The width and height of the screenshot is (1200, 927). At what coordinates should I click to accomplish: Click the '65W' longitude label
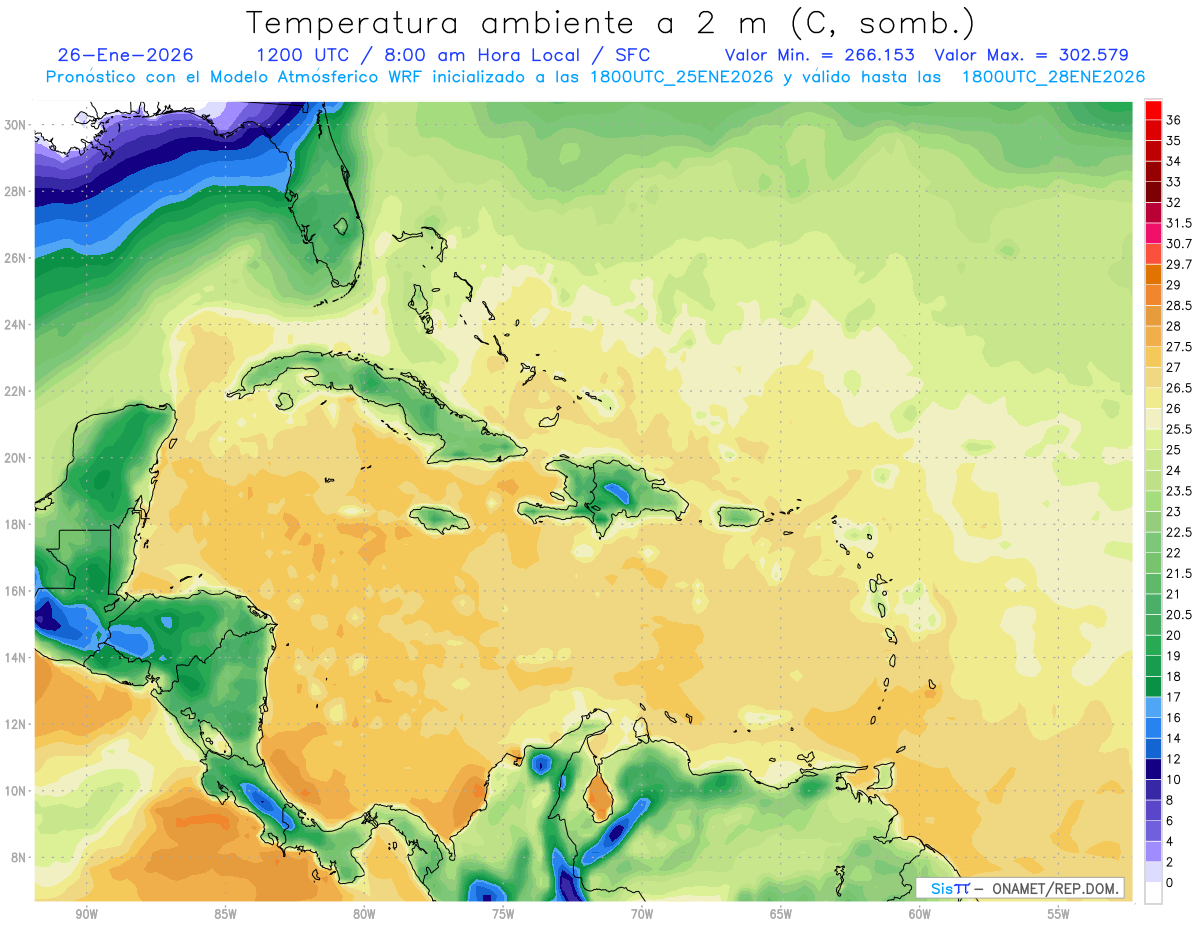pos(781,914)
